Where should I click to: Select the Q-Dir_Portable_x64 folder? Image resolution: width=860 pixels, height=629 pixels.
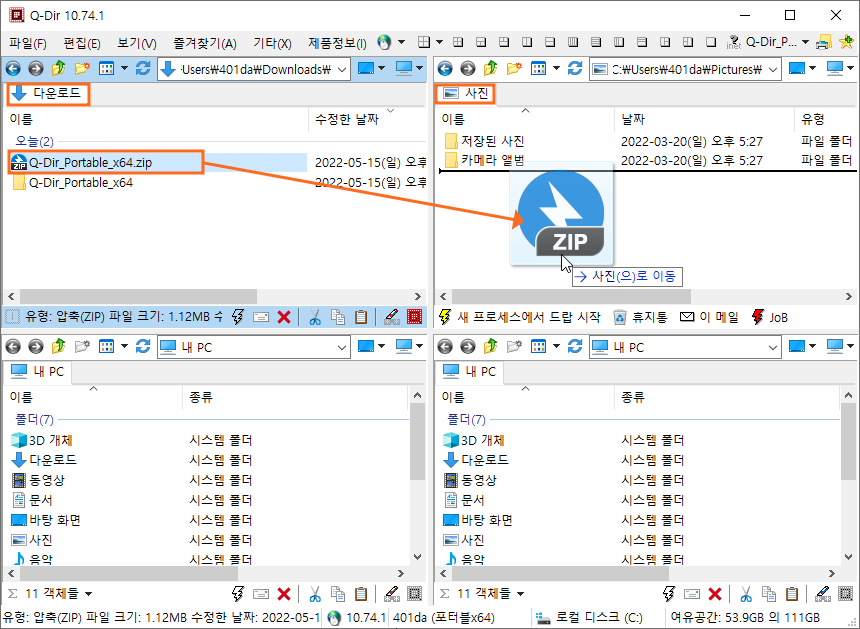tap(81, 183)
